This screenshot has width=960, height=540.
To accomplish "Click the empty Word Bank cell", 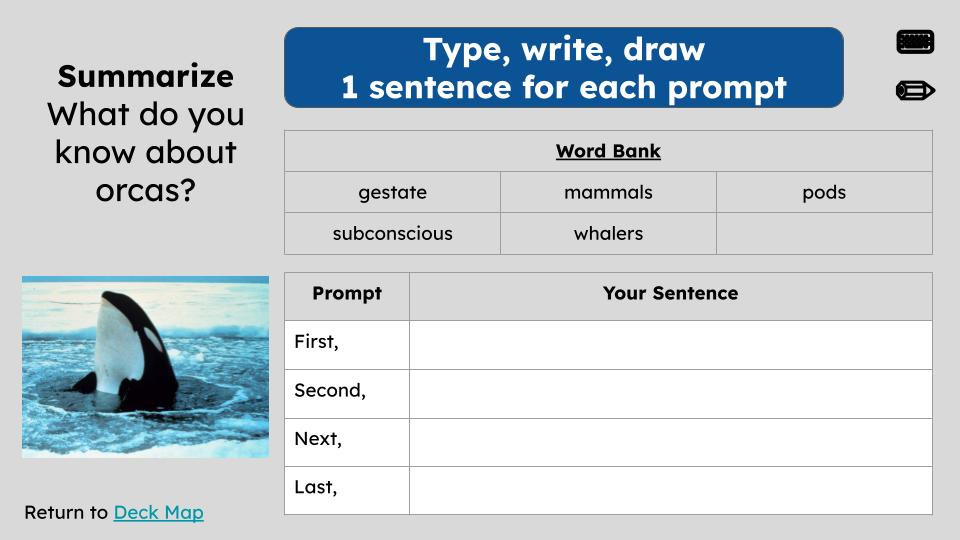I will (824, 233).
